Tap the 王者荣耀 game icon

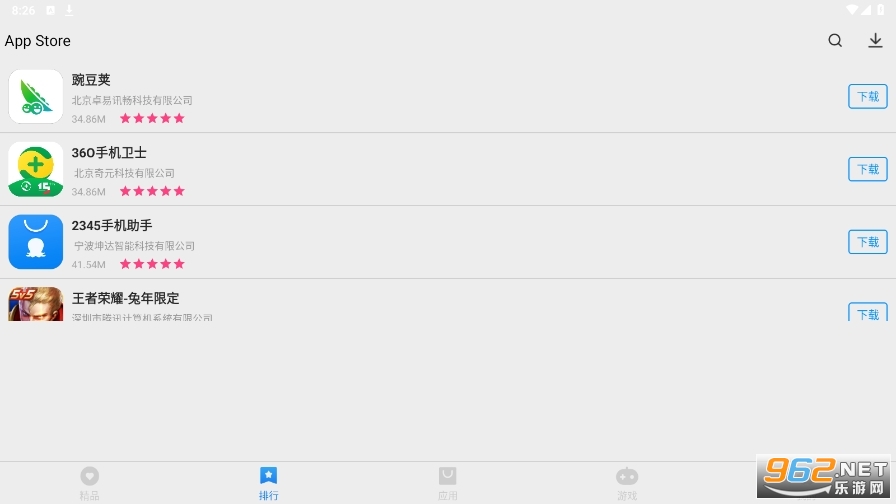coord(35,304)
